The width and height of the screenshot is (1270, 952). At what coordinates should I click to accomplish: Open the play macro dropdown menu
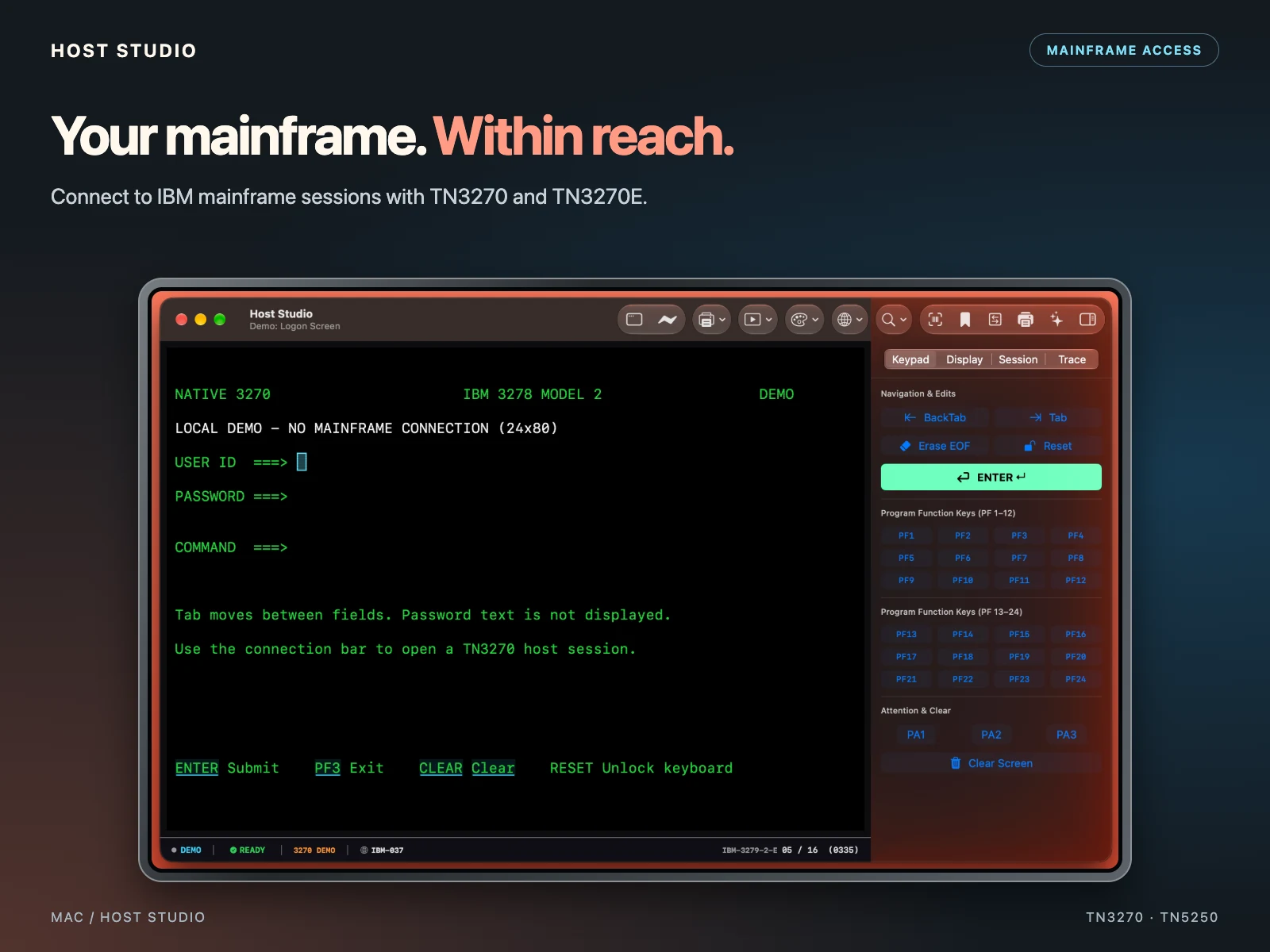[757, 320]
